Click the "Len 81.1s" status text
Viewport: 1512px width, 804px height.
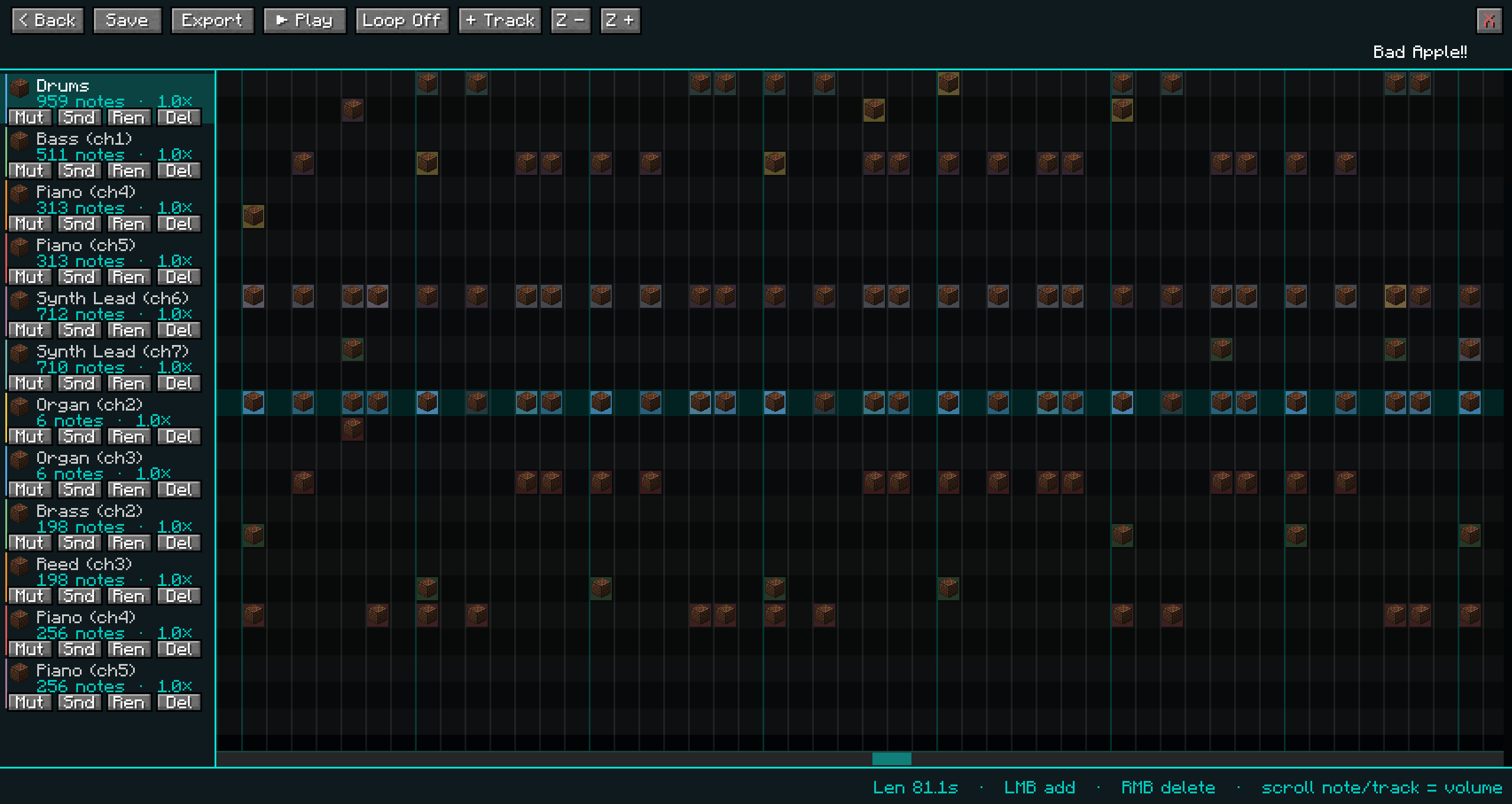(x=916, y=787)
